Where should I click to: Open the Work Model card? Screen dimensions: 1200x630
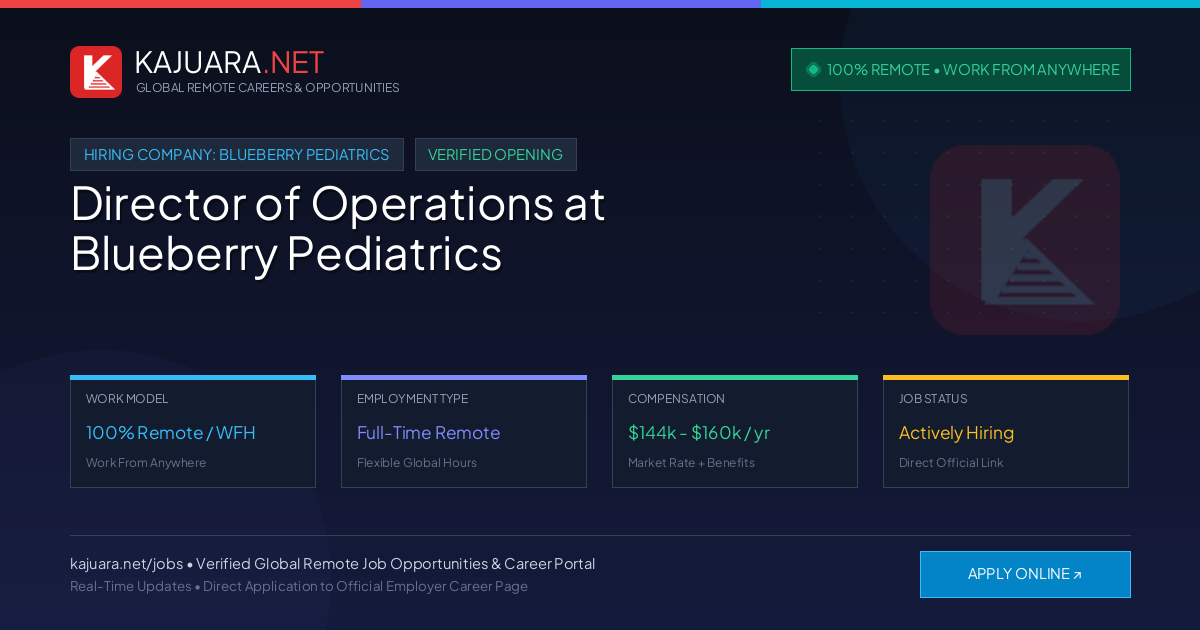[193, 432]
